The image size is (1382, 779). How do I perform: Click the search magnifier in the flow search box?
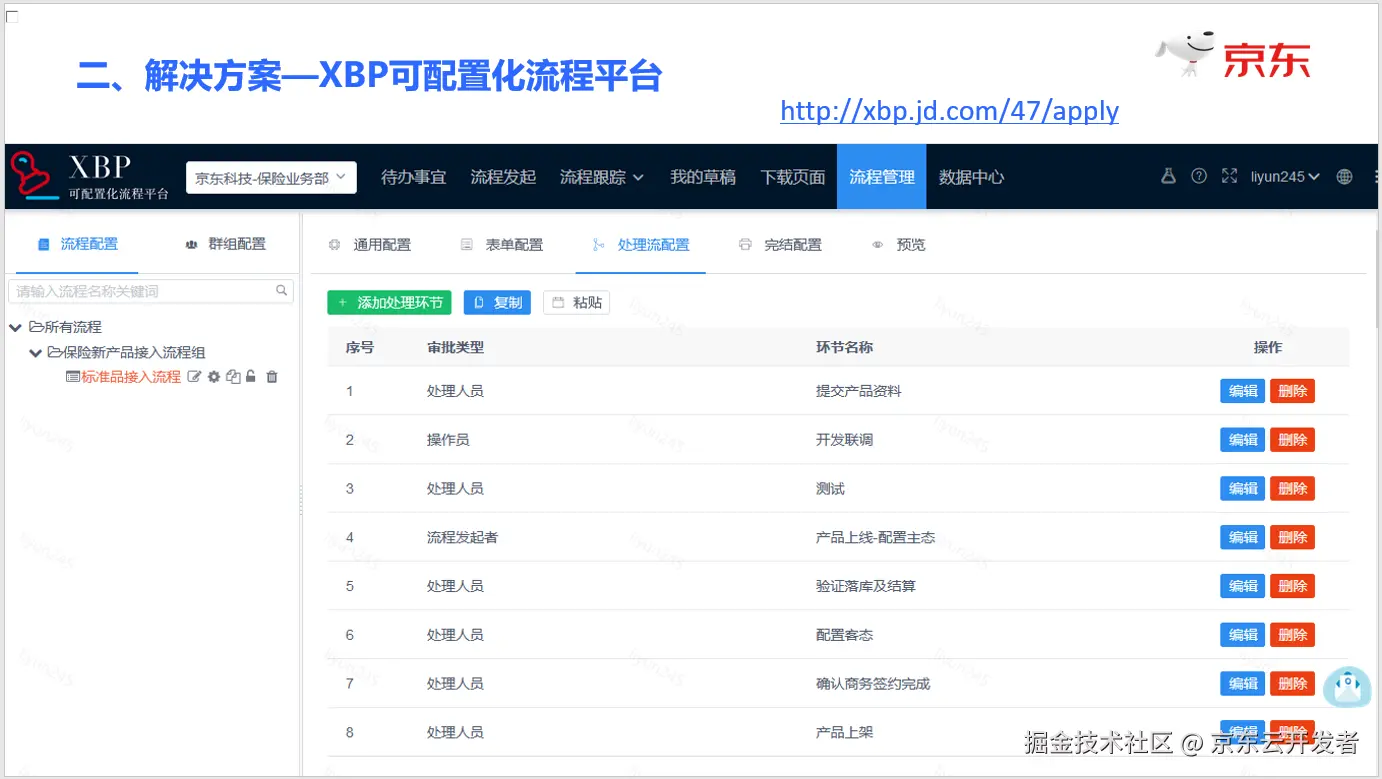(x=282, y=291)
